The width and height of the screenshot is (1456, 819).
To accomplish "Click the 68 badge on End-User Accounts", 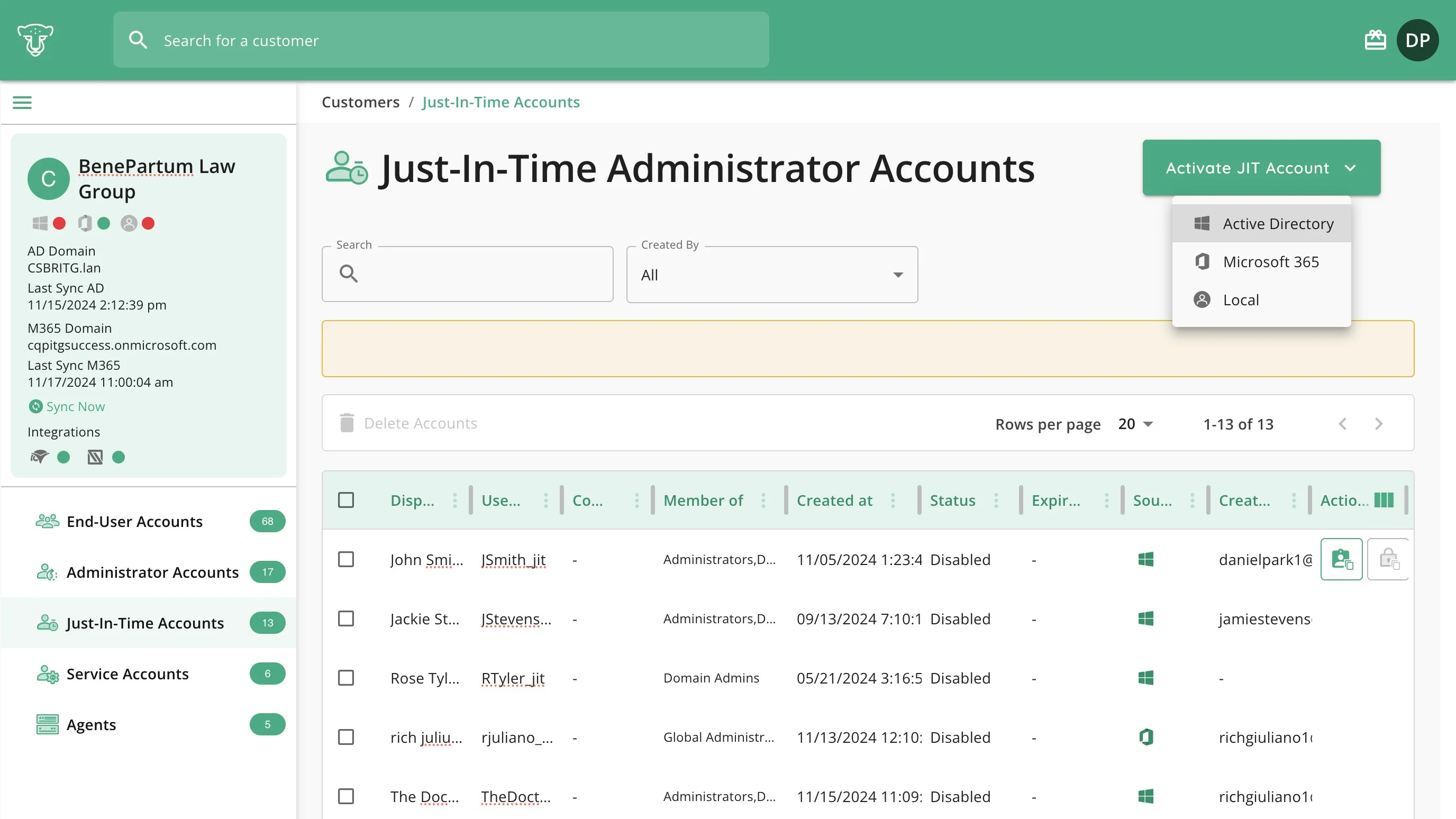I will pos(267,521).
